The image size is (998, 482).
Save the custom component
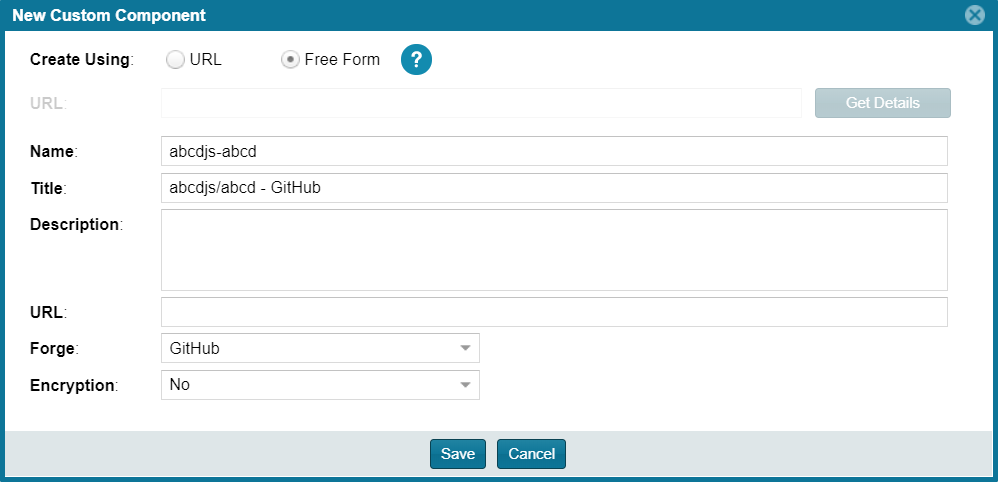(x=458, y=454)
